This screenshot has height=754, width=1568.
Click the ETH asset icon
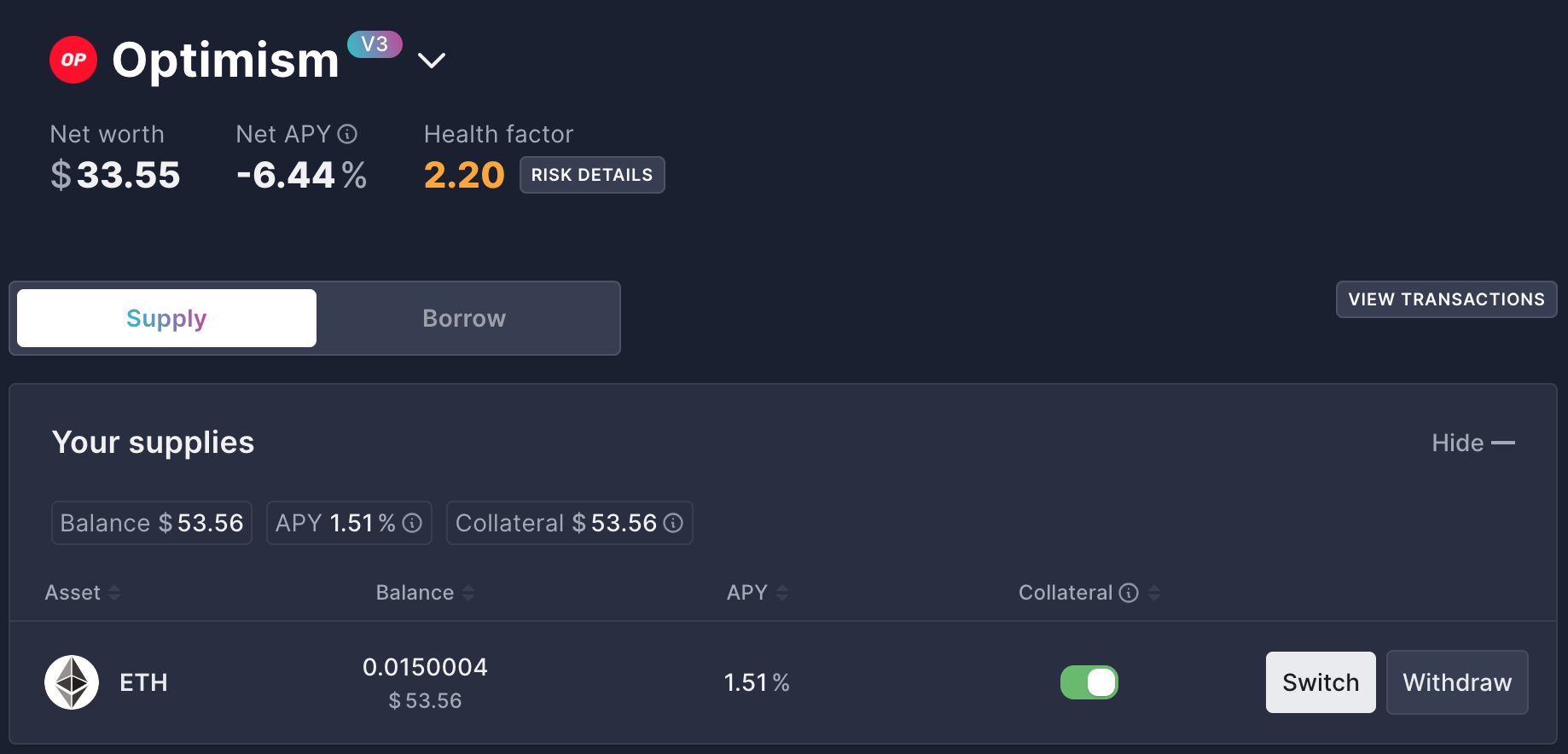[x=72, y=682]
